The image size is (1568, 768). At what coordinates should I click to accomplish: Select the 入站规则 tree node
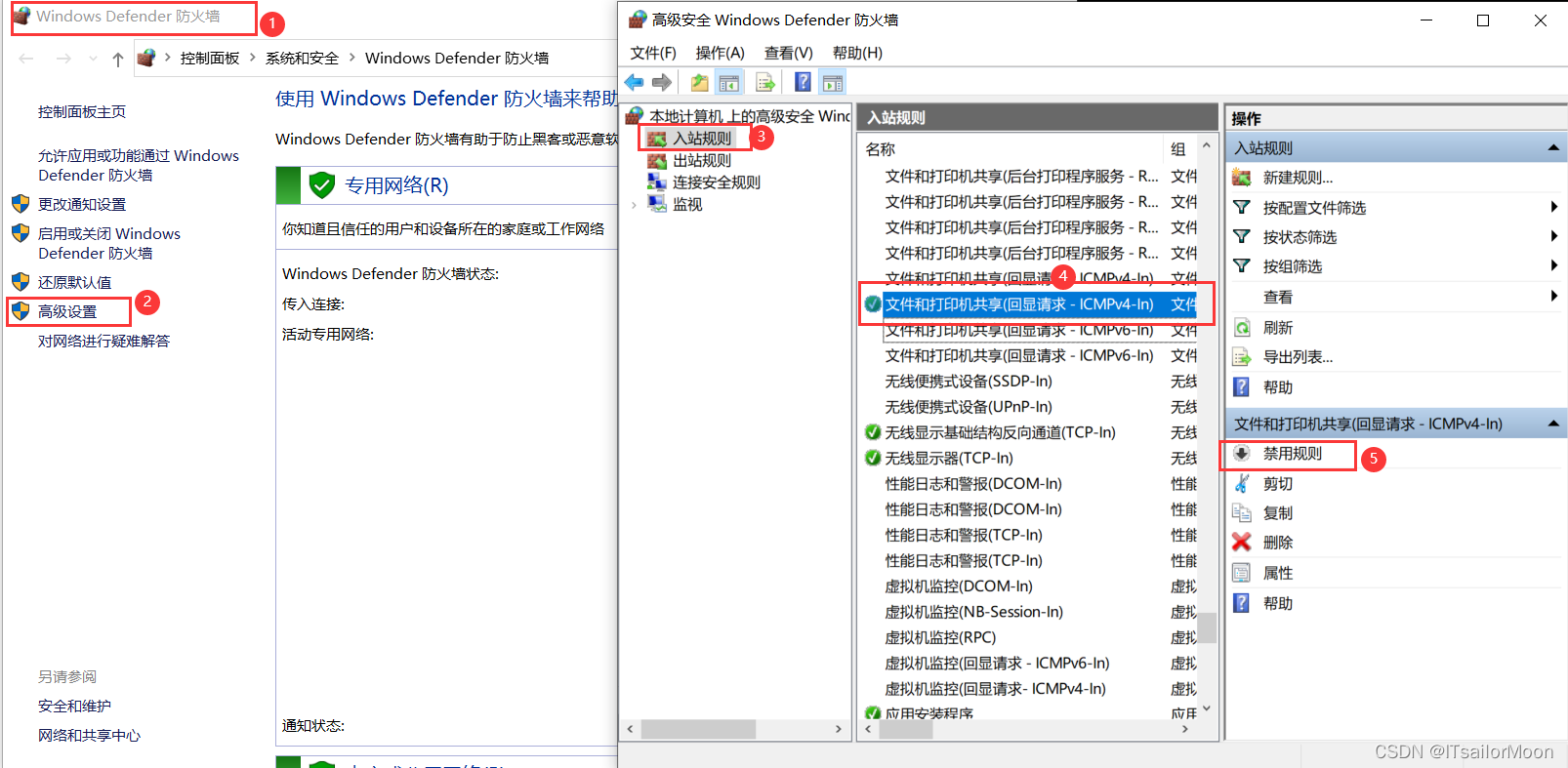pyautogui.click(x=701, y=139)
